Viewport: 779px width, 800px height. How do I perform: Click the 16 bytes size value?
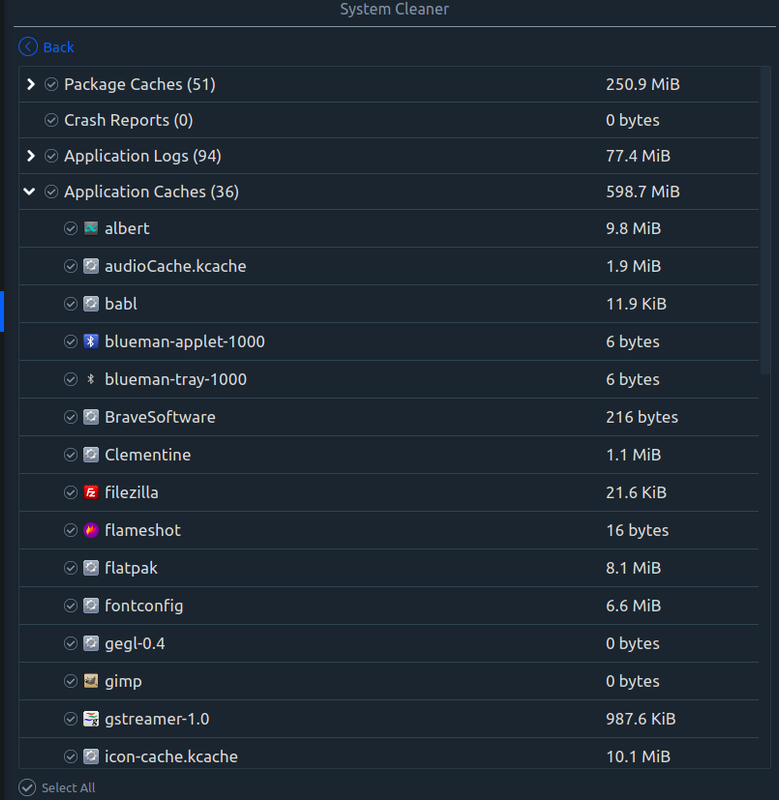tap(638, 531)
